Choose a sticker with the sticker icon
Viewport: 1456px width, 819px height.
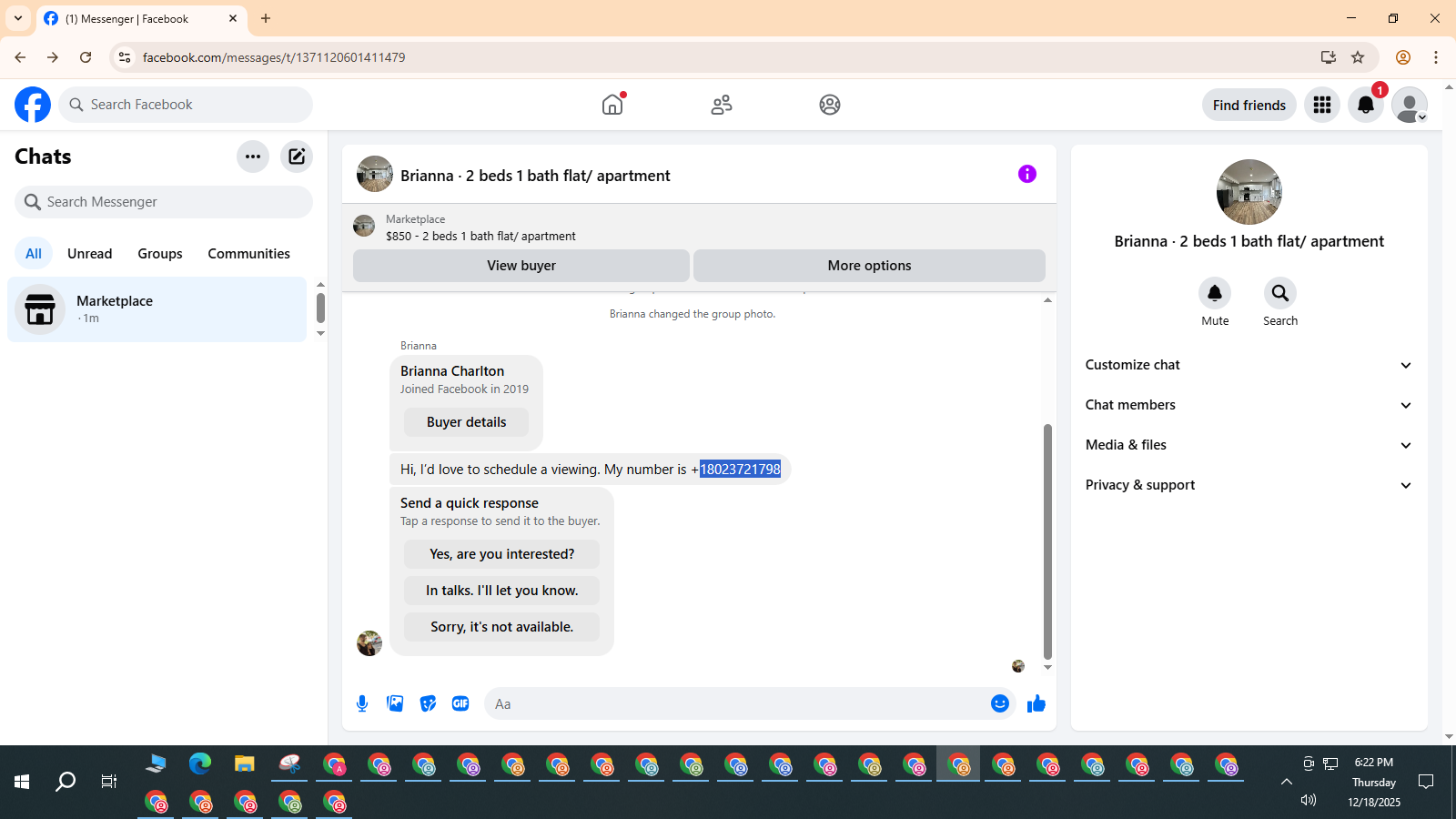428,703
